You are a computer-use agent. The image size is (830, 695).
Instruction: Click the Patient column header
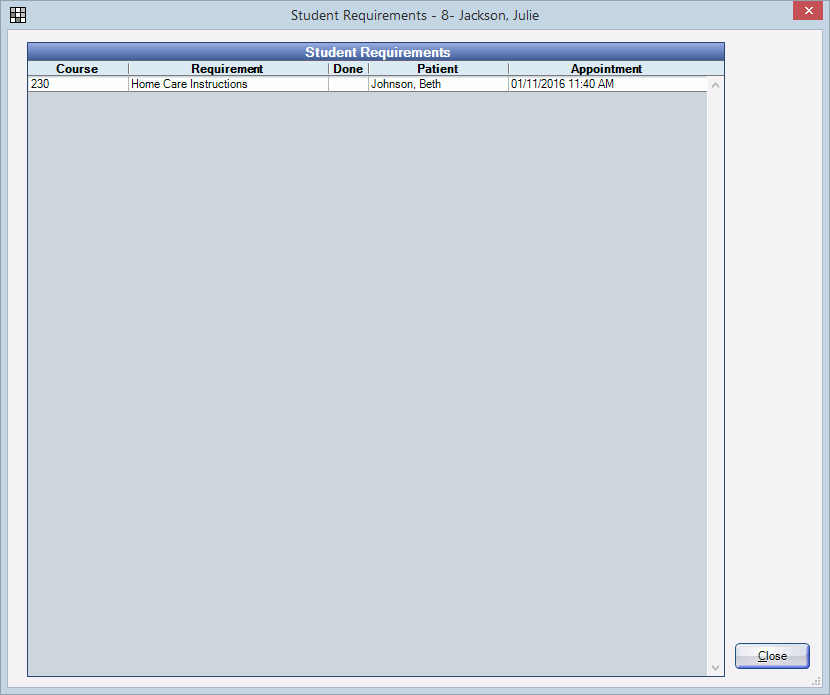[x=437, y=69]
